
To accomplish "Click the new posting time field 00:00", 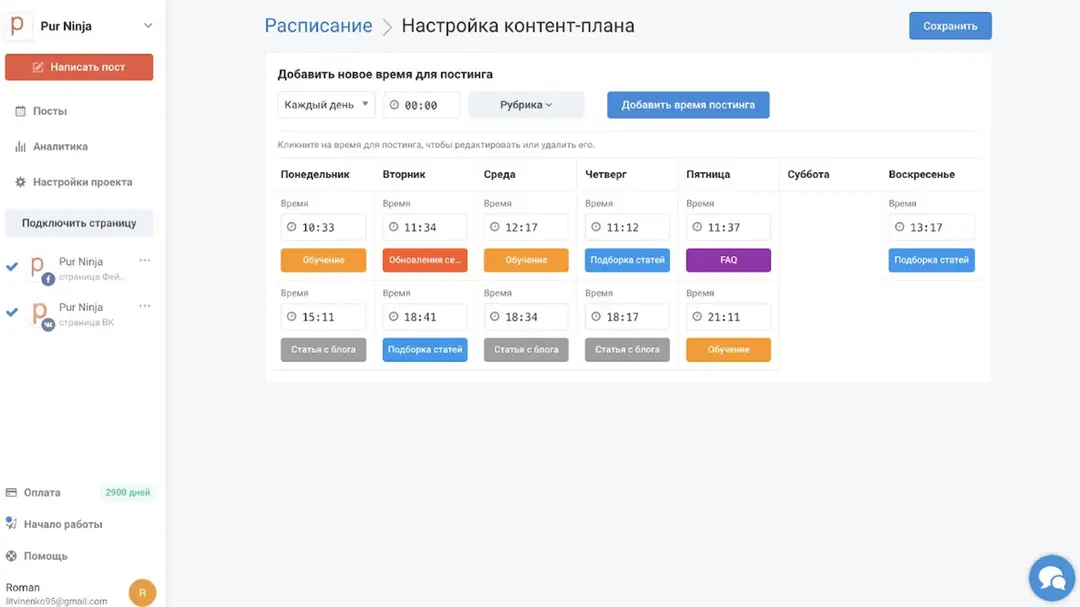I will tap(422, 105).
